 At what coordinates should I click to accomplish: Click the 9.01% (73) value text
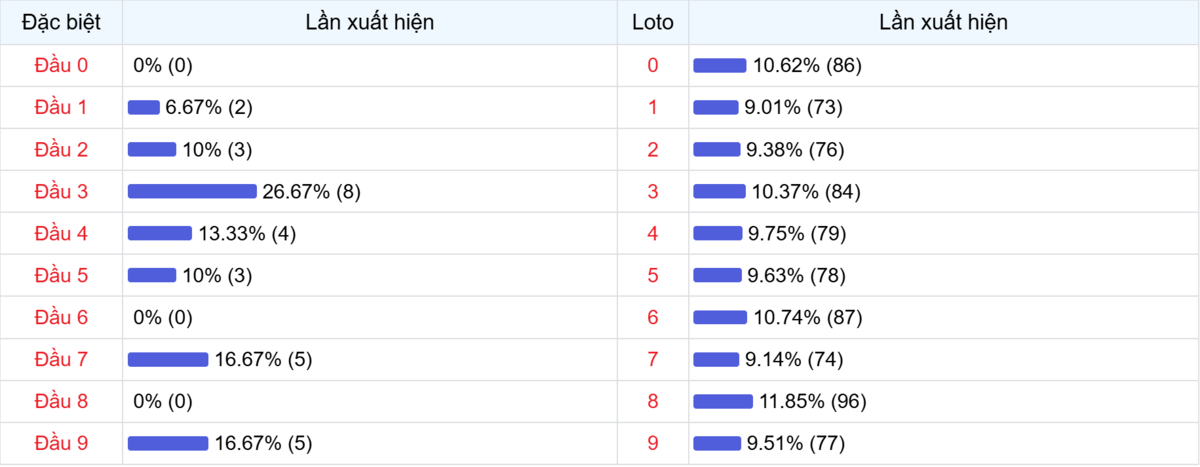pyautogui.click(x=795, y=107)
